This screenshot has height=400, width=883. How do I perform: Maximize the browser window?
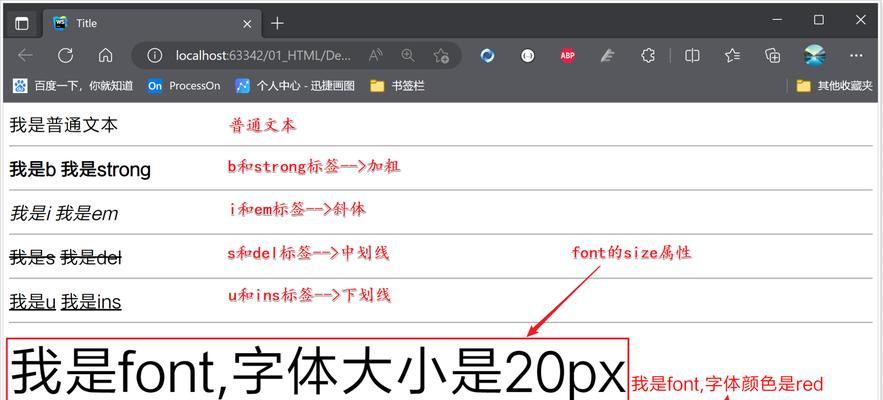coord(819,20)
